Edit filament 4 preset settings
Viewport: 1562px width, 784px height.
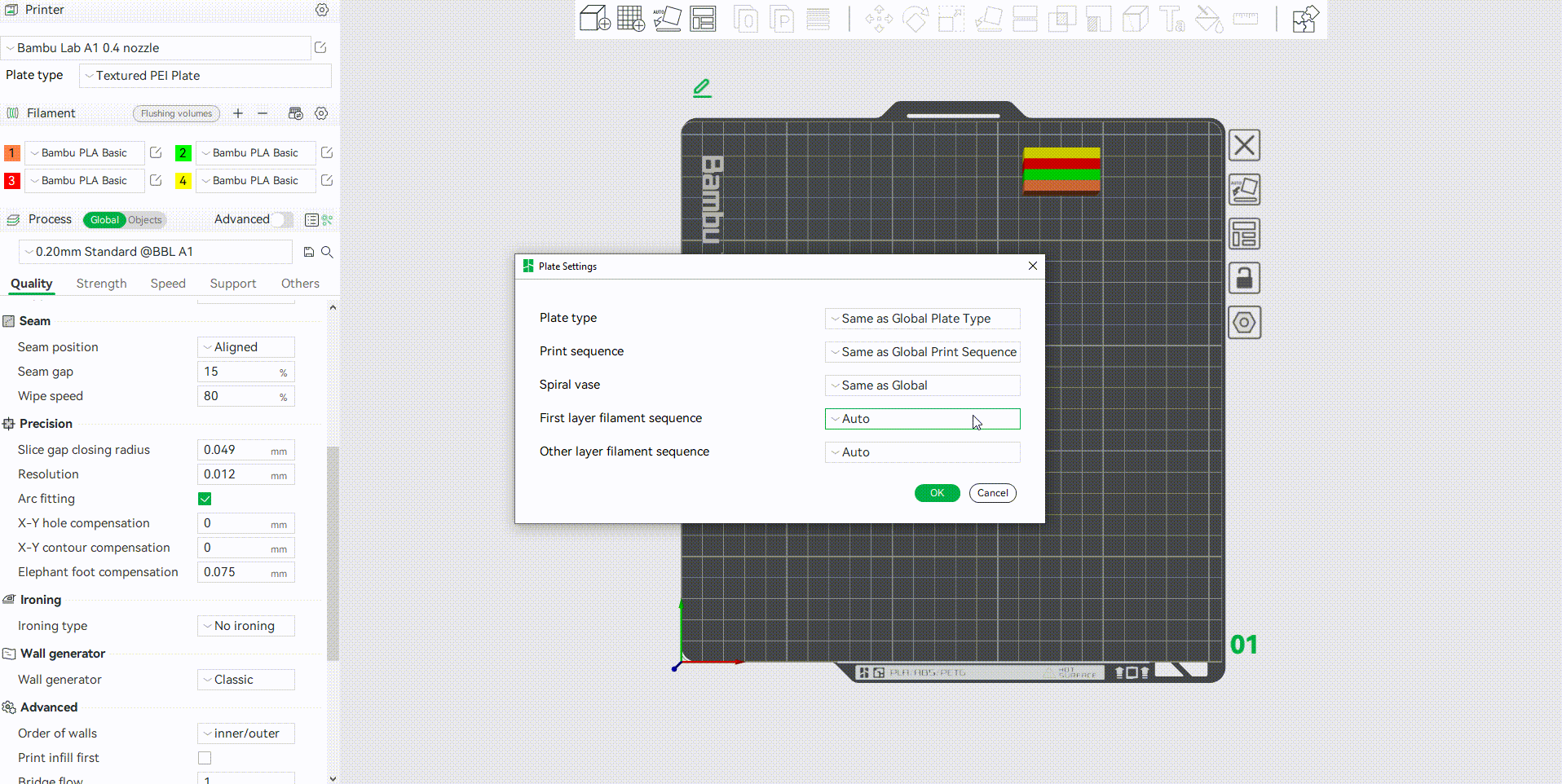pos(327,180)
